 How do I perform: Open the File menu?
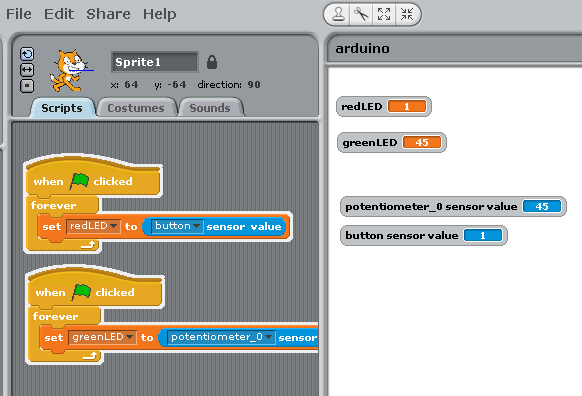pyautogui.click(x=19, y=14)
